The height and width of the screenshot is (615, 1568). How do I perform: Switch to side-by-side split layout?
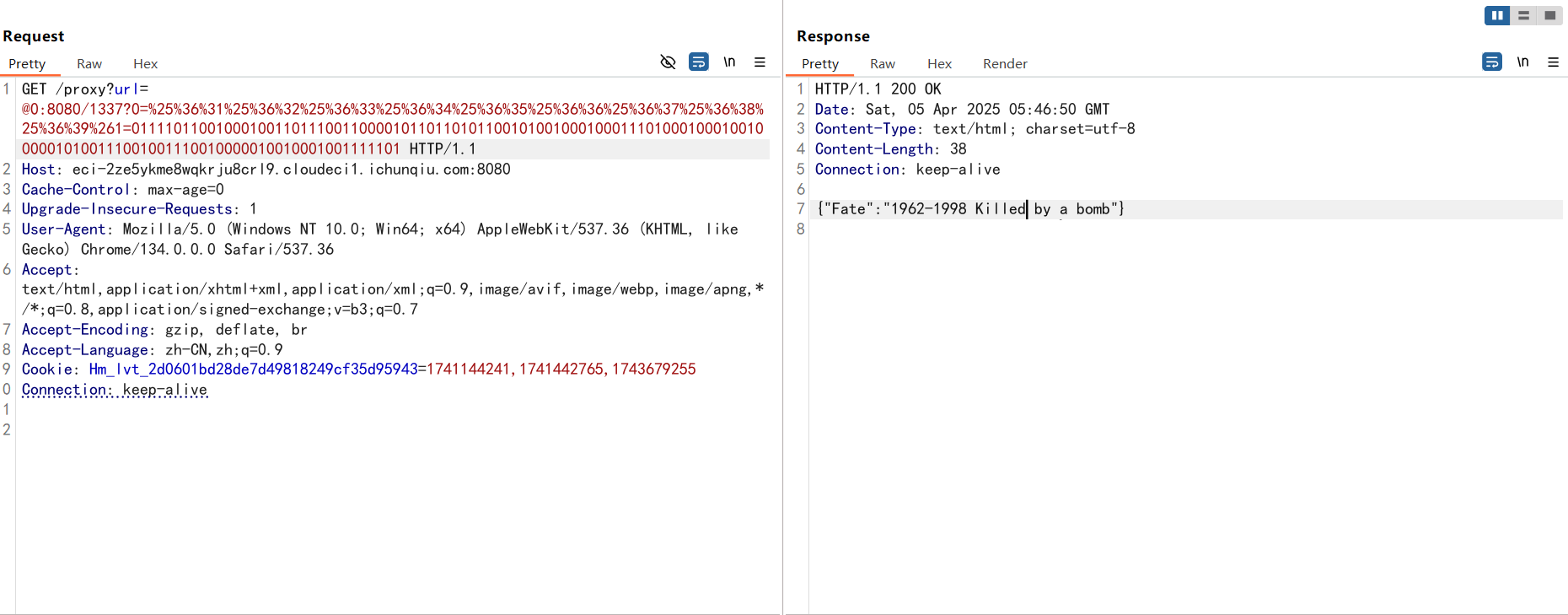pyautogui.click(x=1497, y=15)
